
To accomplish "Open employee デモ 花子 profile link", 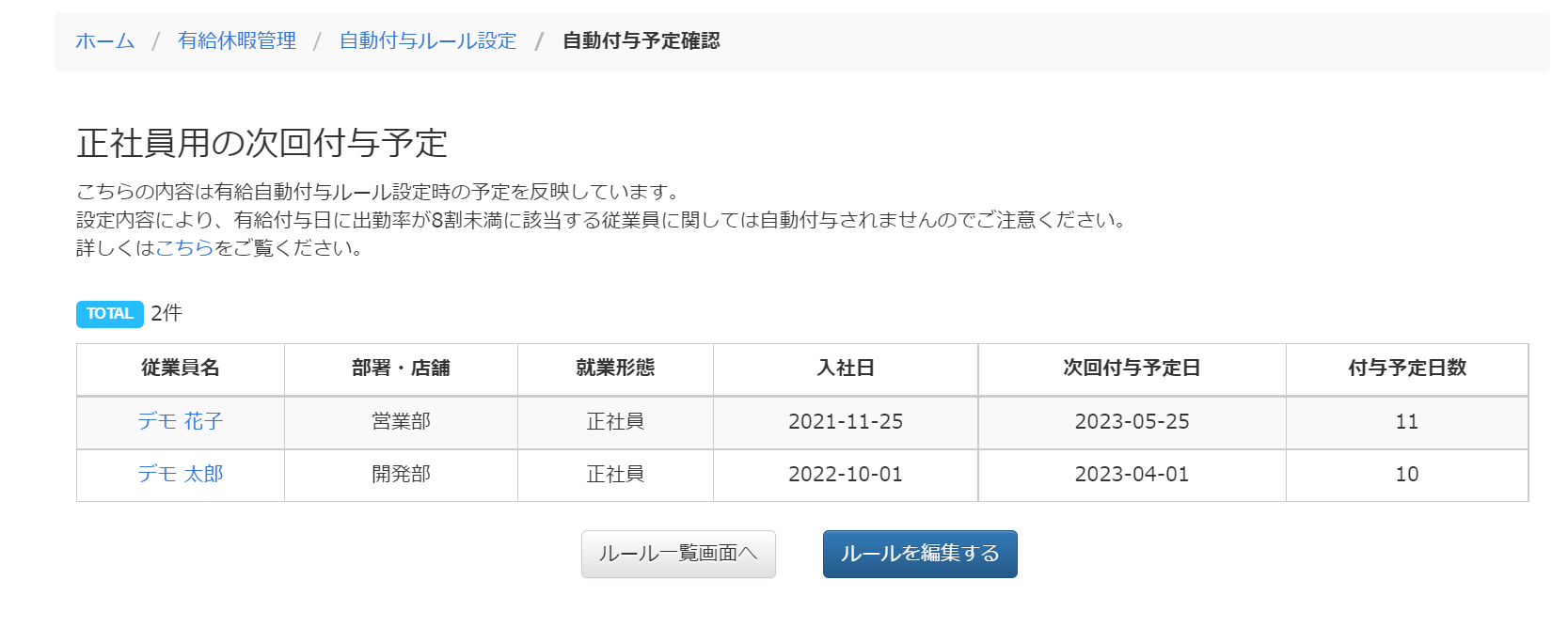I will pyautogui.click(x=181, y=421).
